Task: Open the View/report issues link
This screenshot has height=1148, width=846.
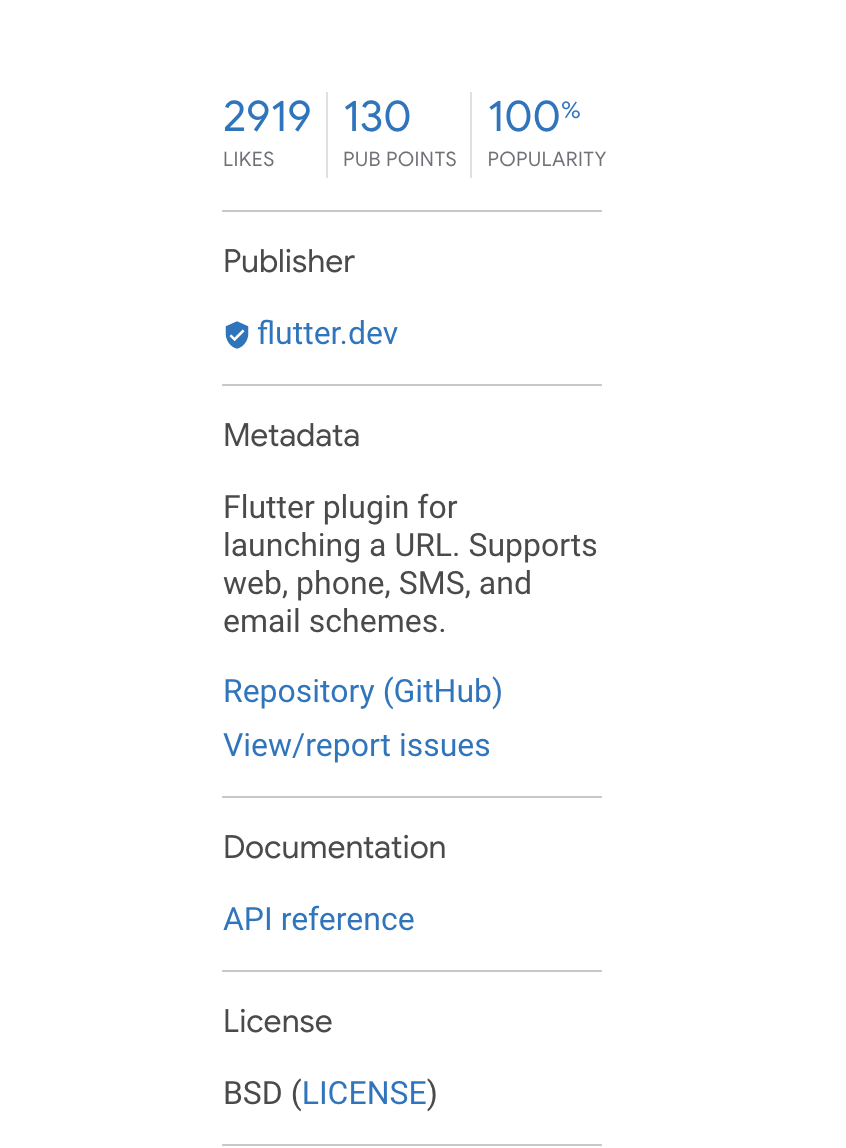Action: tap(356, 745)
